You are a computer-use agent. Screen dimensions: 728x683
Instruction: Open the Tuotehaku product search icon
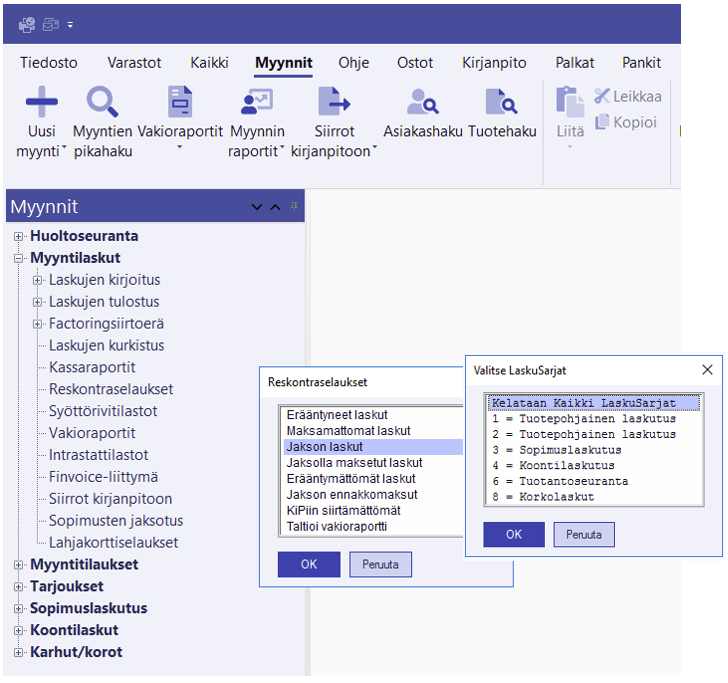(501, 102)
